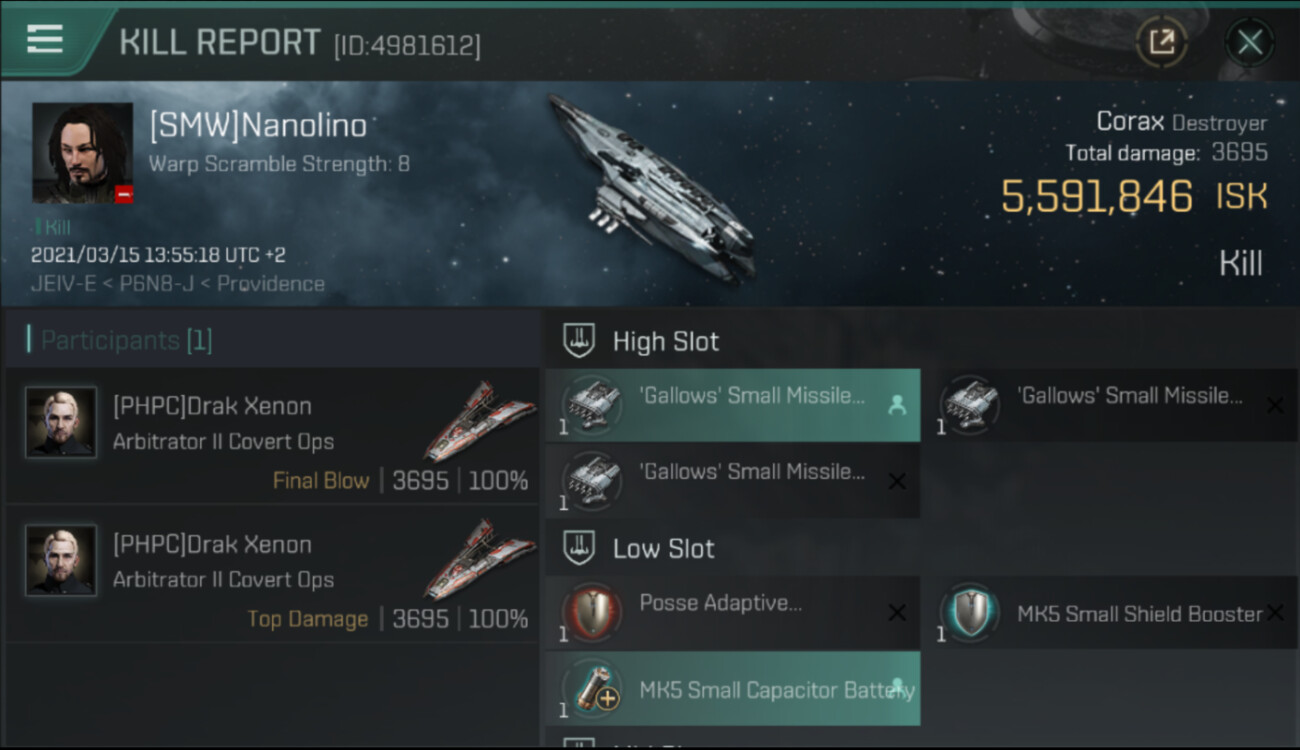Select the highlighted 'Gallows' Small Missile item

(x=732, y=404)
